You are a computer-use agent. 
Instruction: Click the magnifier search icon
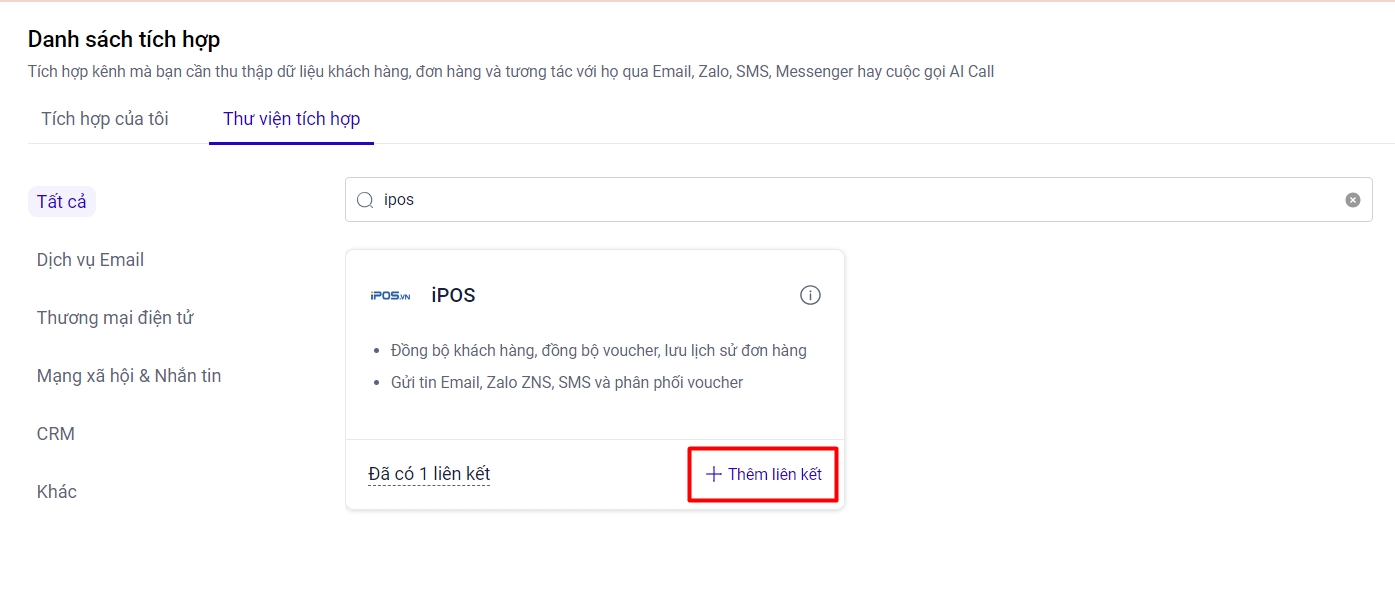click(x=366, y=200)
